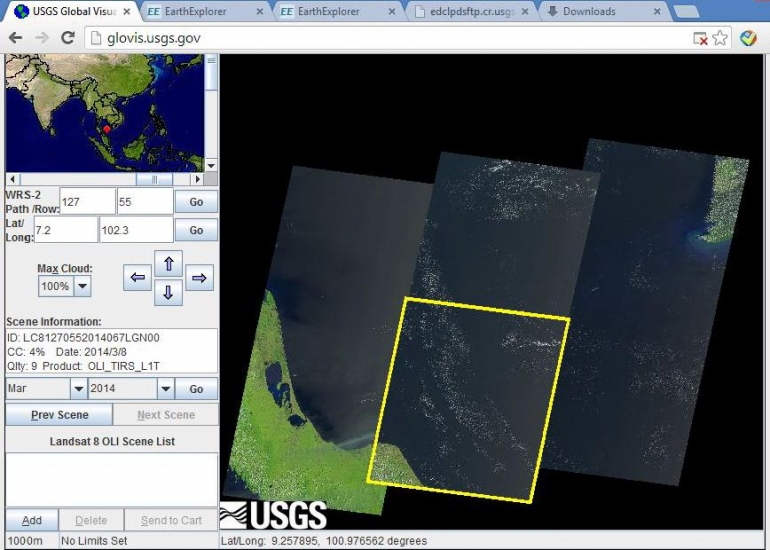770x550 pixels.
Task: Click Go beside WRS-2 Path/Row
Action: click(196, 202)
